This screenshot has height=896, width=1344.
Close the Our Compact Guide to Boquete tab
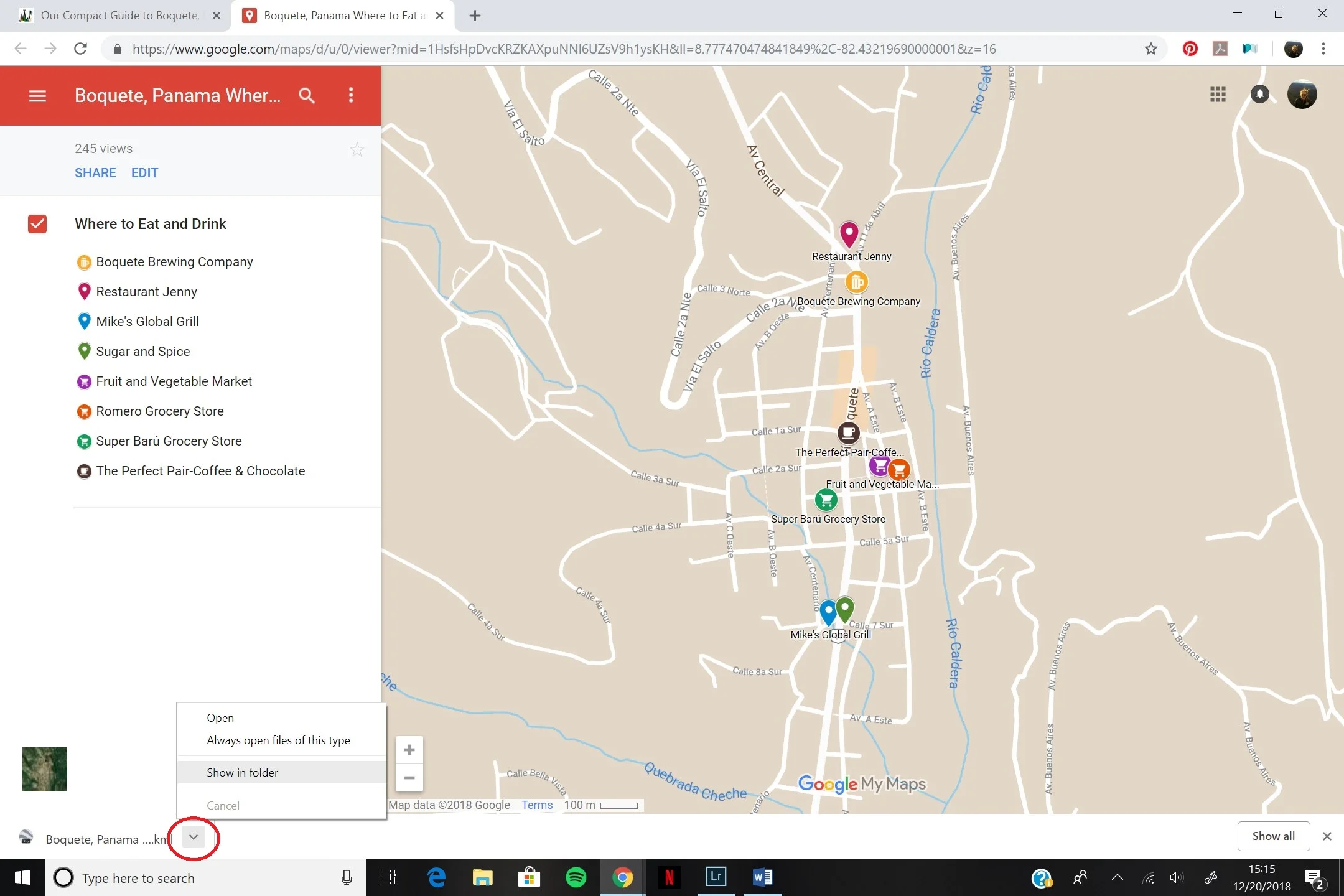[217, 16]
